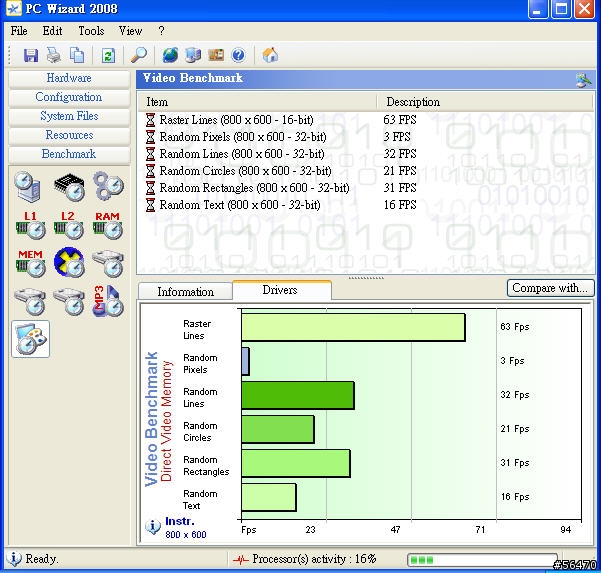Click the globe web icon in toolbar
This screenshot has width=601, height=573.
(170, 55)
